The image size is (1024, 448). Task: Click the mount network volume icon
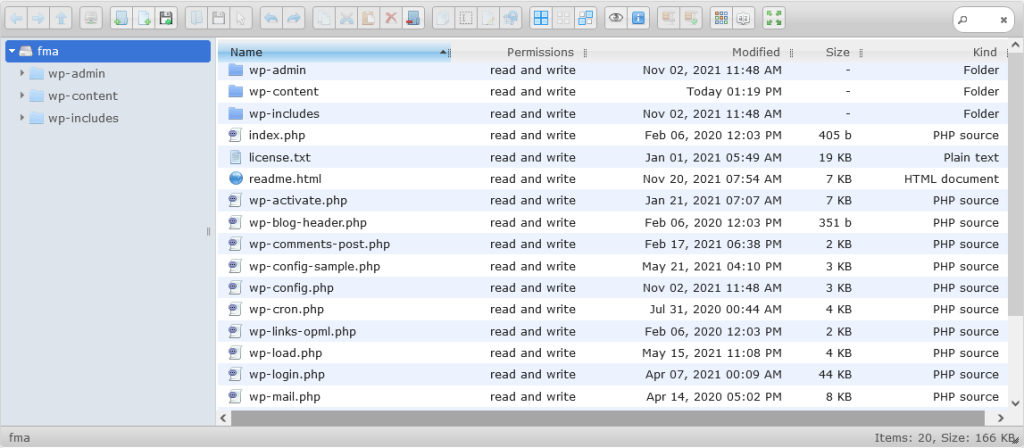[91, 18]
